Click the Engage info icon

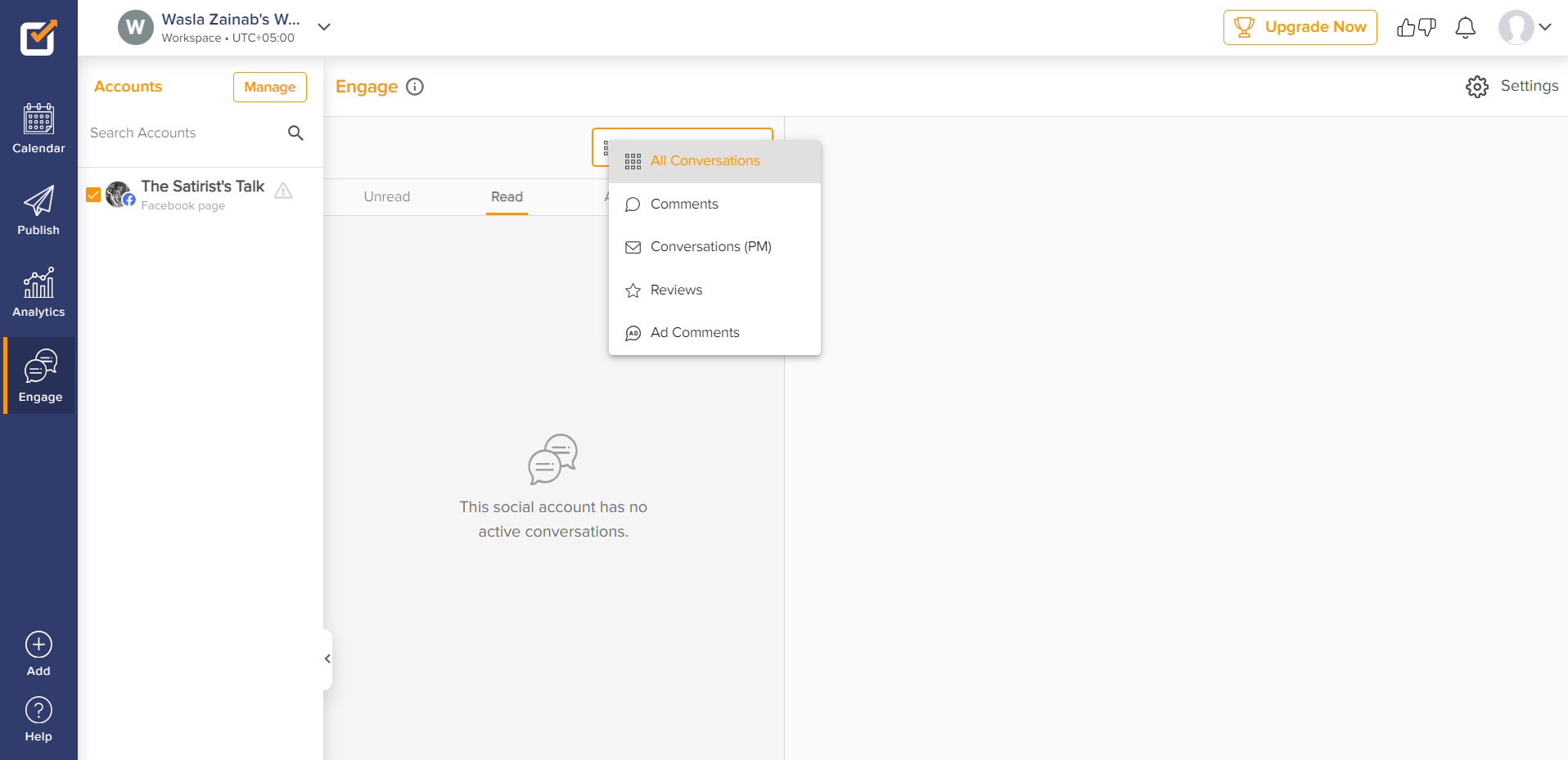[x=415, y=87]
